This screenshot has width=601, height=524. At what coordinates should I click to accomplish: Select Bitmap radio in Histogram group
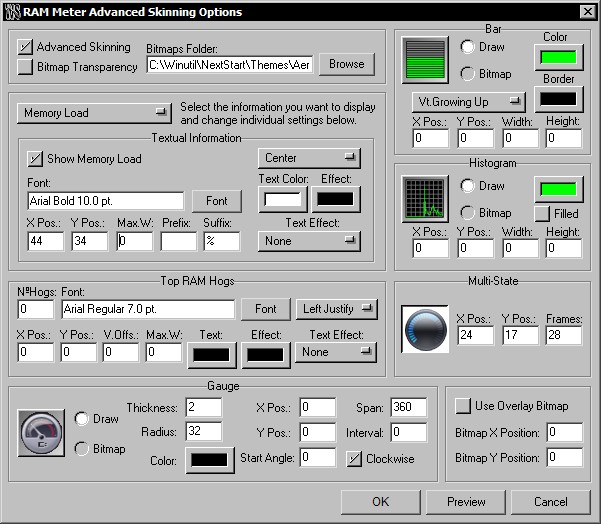click(x=467, y=213)
